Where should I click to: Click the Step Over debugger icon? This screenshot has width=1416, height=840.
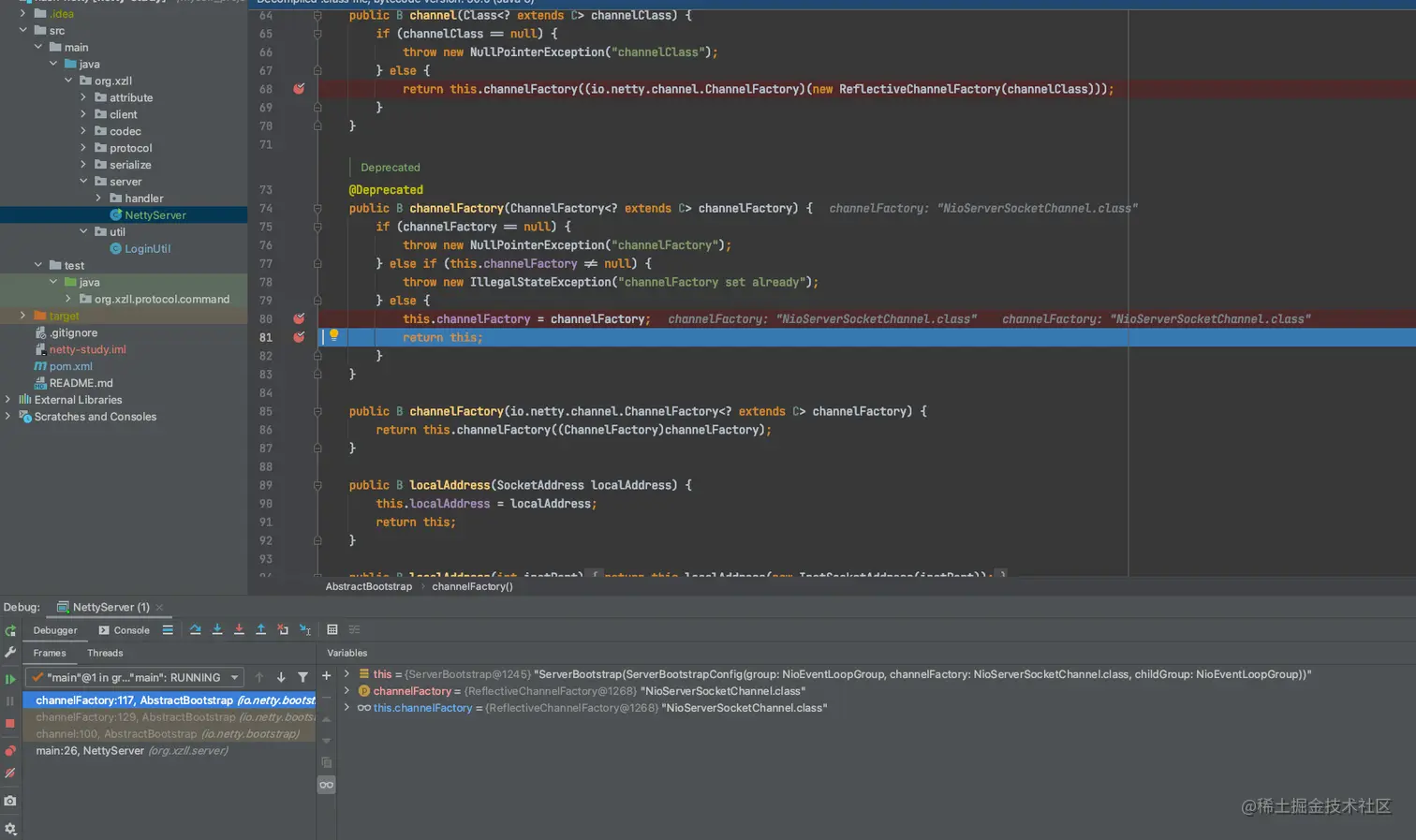pyautogui.click(x=195, y=630)
